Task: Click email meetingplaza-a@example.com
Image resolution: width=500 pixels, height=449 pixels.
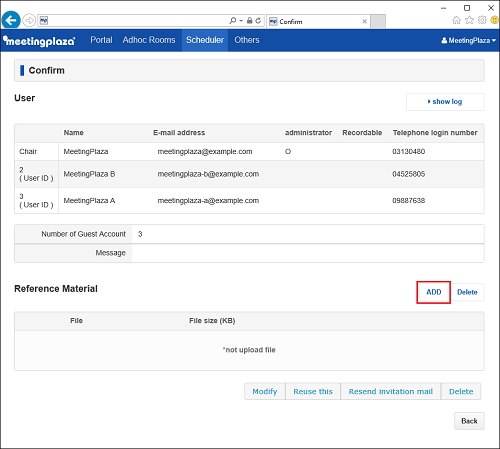Action: [x=208, y=201]
